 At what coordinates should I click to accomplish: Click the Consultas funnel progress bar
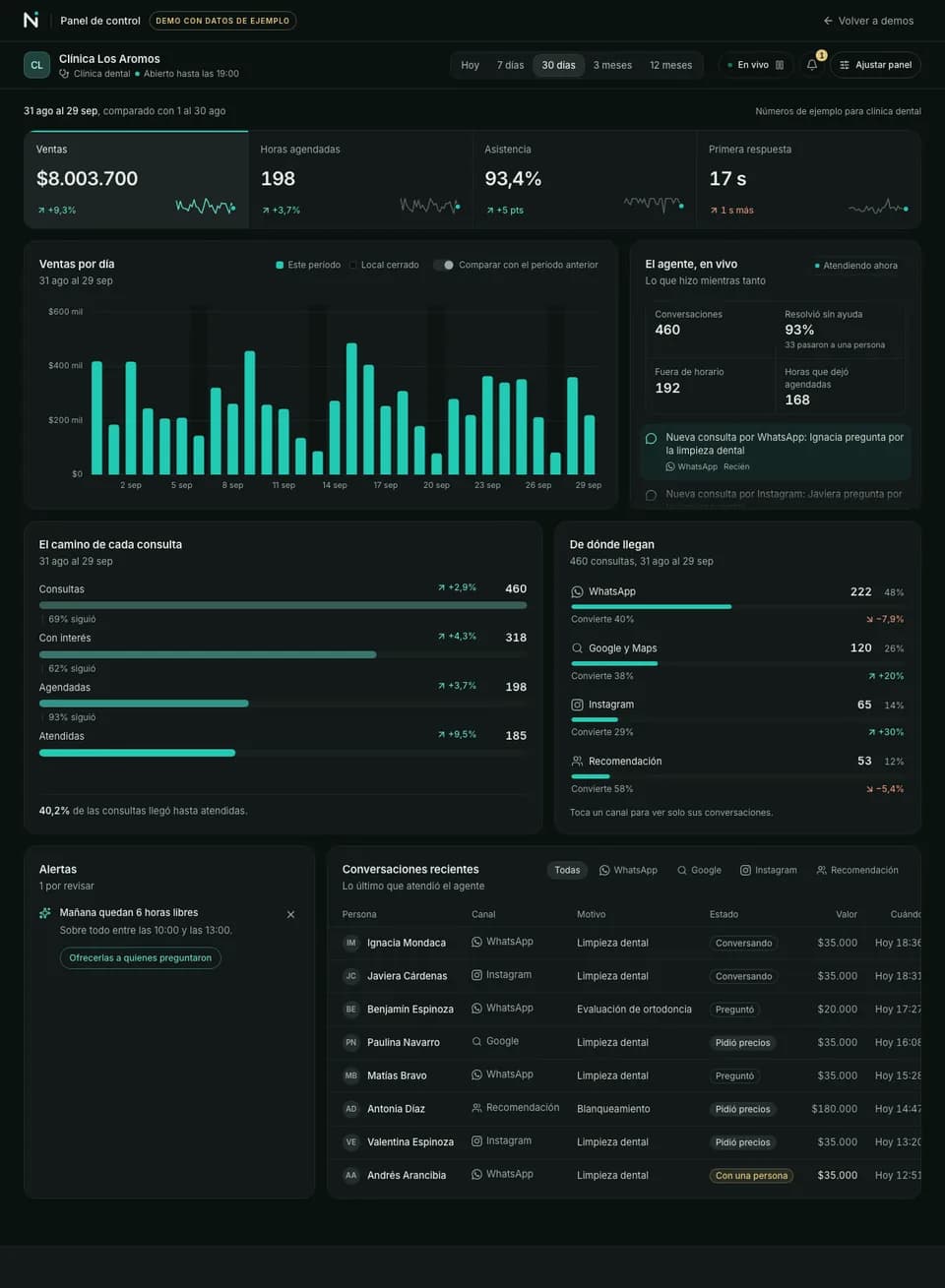pyautogui.click(x=283, y=605)
